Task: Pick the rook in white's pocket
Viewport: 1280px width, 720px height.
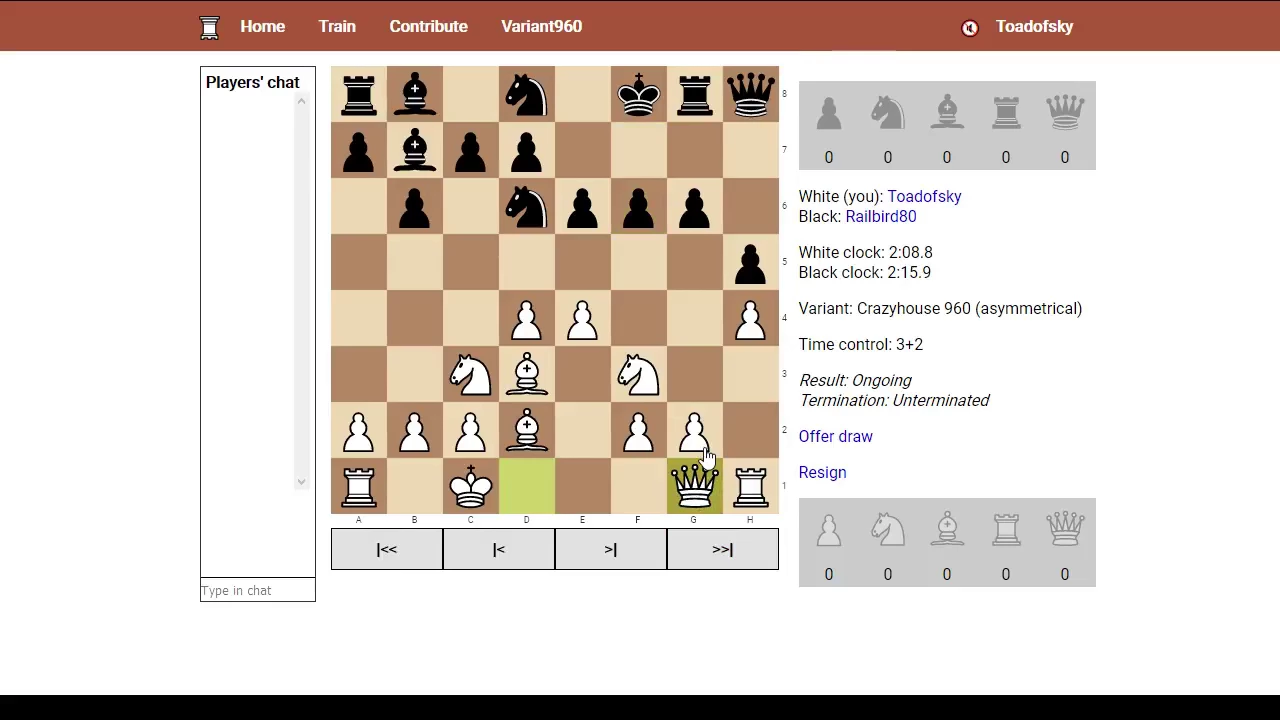Action: point(1006,530)
